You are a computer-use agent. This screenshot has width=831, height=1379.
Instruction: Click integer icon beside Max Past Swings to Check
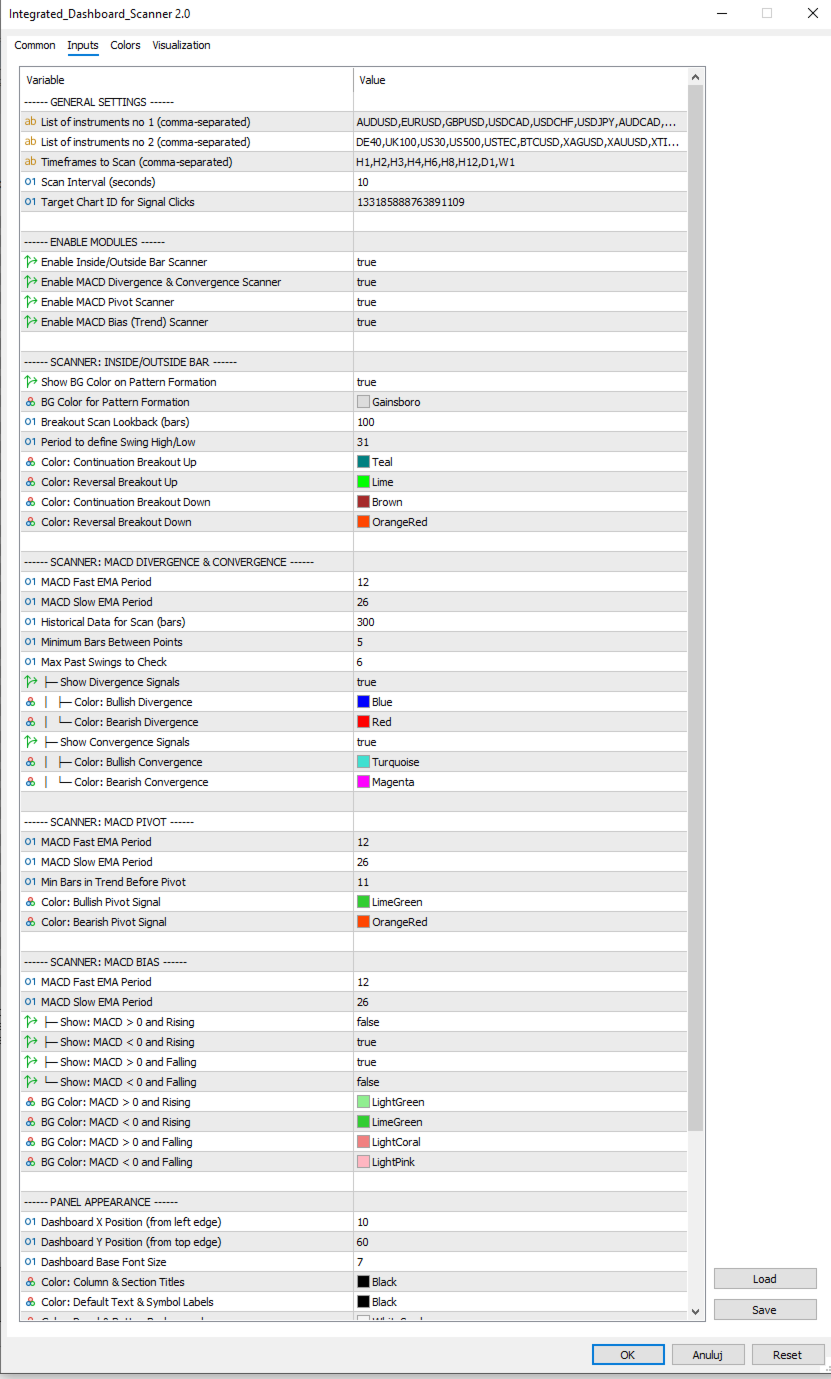(30, 662)
